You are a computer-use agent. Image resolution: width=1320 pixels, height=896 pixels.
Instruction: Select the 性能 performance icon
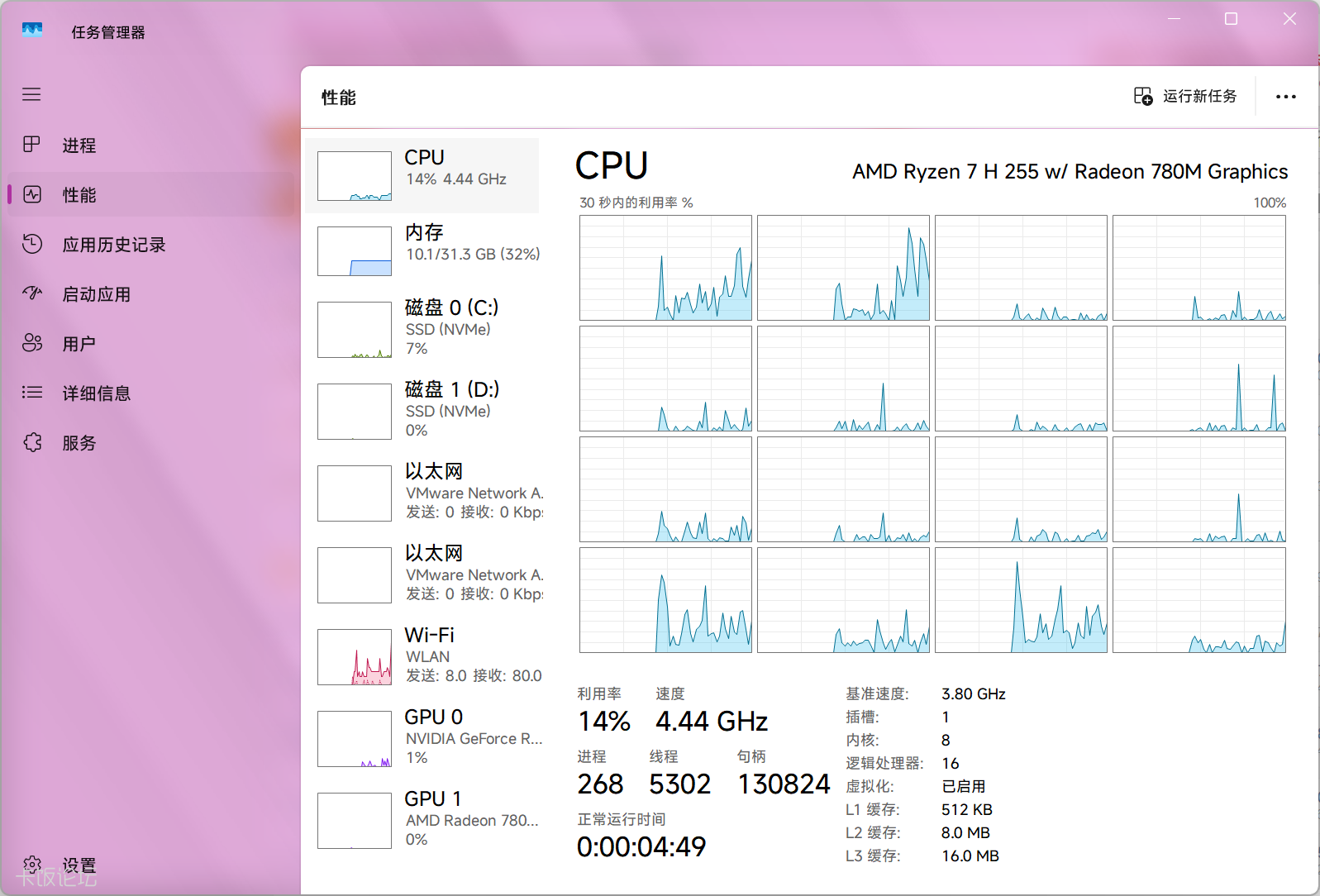point(32,194)
